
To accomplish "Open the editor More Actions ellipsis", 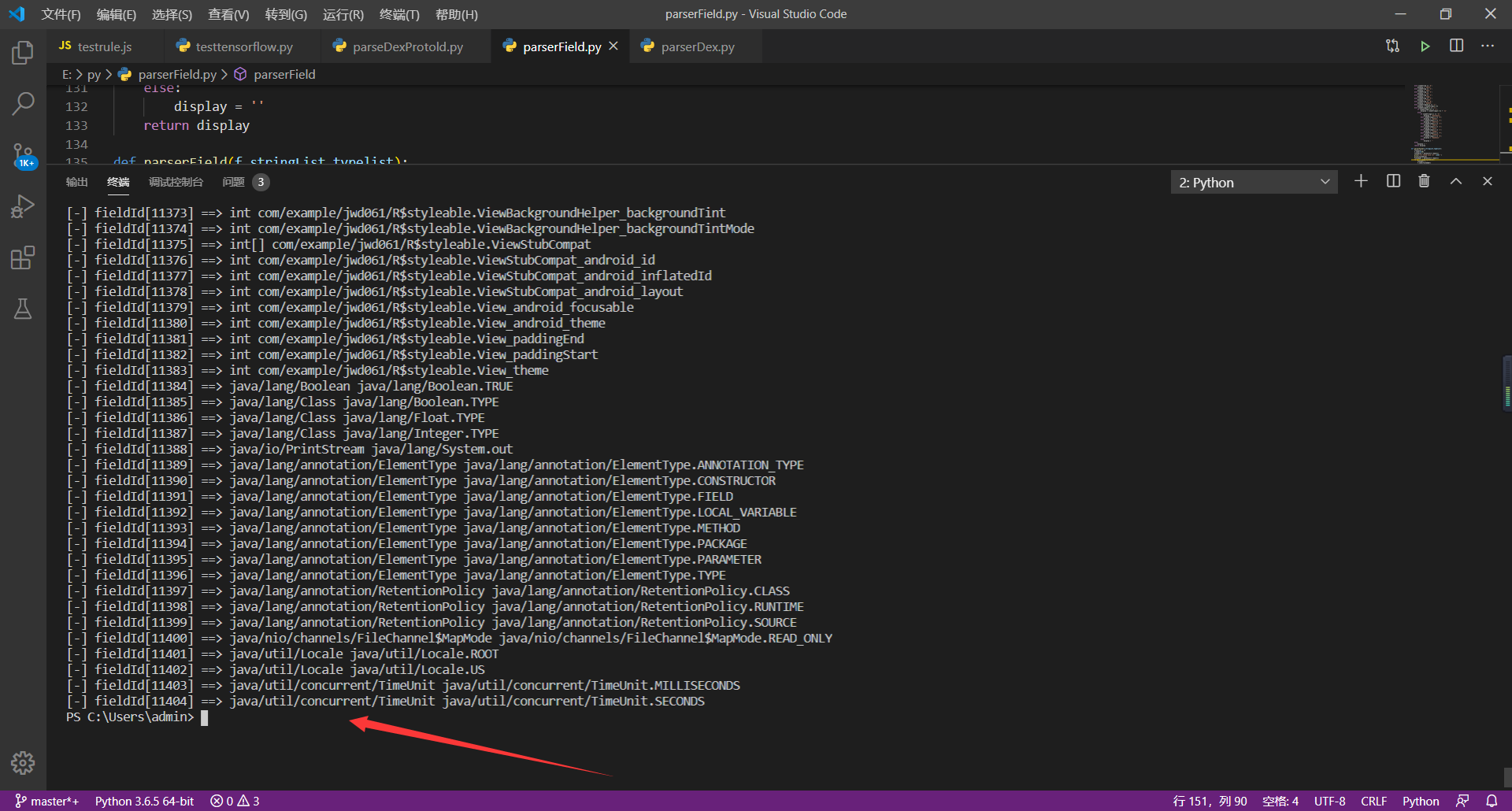I will point(1487,46).
